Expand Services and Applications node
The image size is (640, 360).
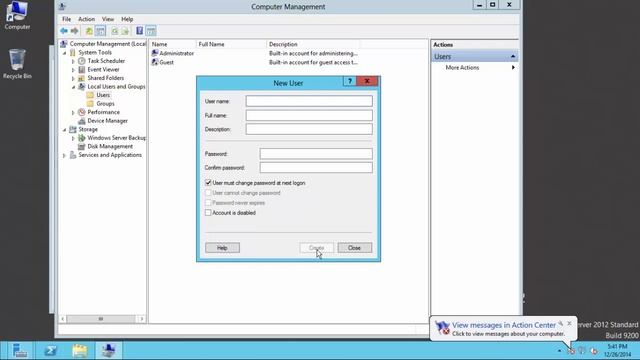[x=64, y=155]
